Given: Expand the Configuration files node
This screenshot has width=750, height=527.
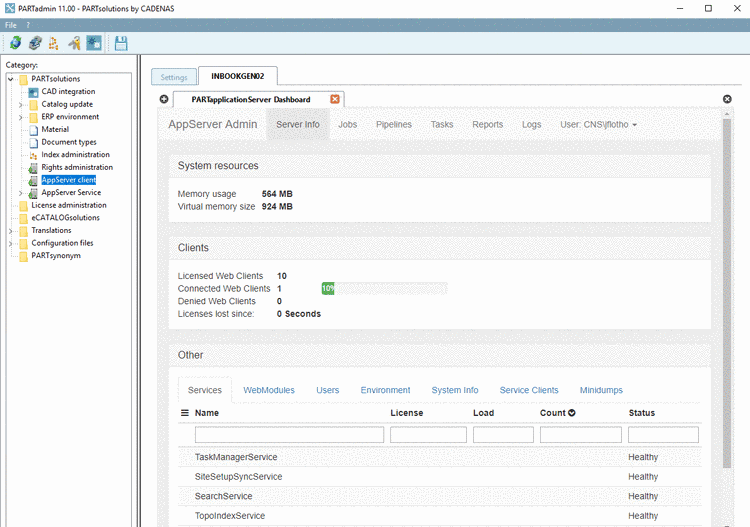Looking at the screenshot, I should point(11,243).
